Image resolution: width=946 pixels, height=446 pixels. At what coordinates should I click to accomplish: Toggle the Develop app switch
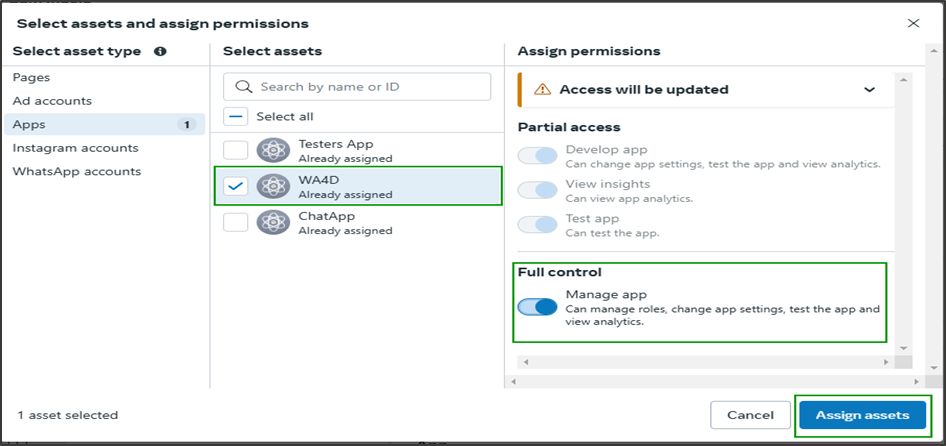point(537,156)
